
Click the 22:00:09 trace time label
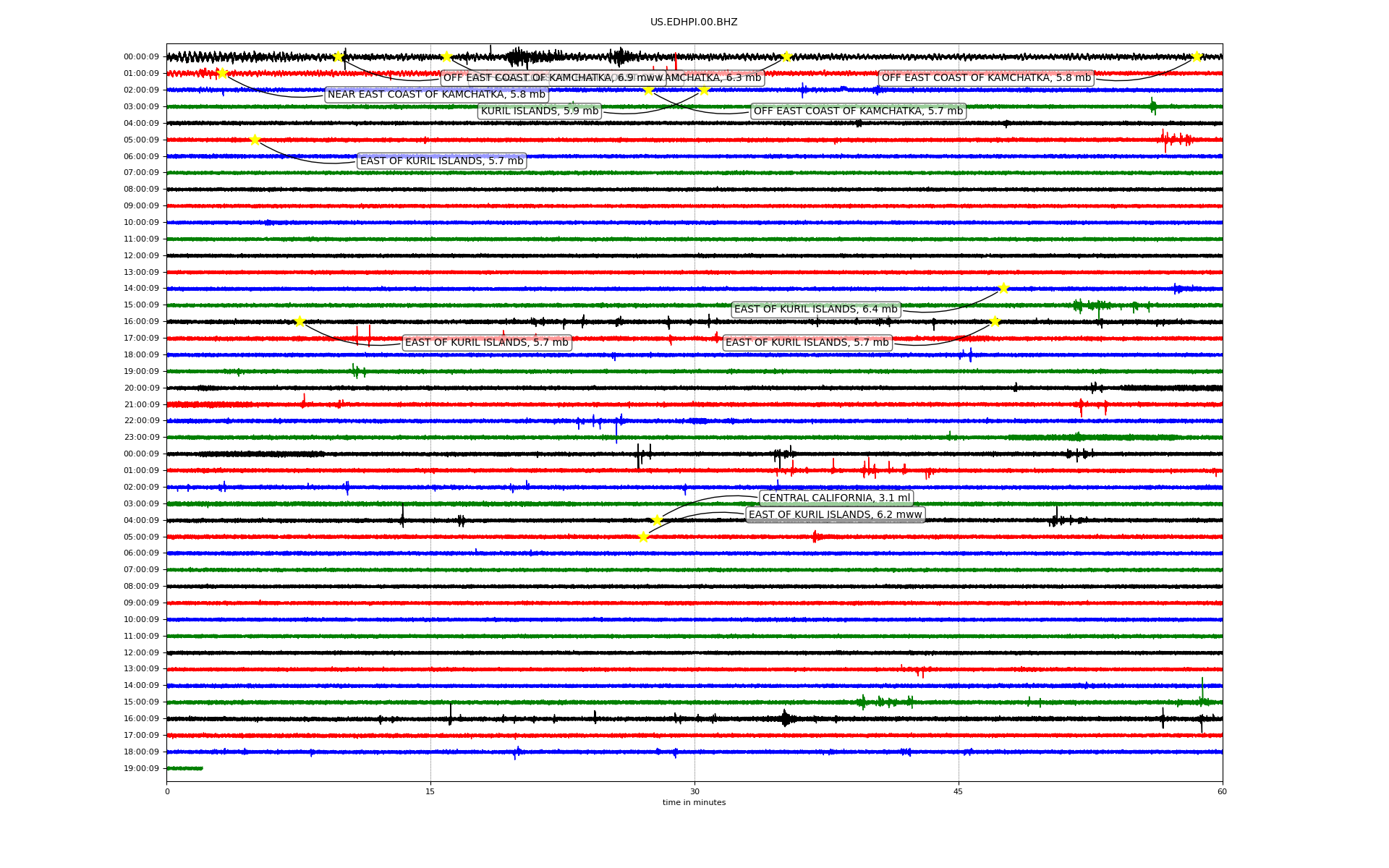coord(141,421)
